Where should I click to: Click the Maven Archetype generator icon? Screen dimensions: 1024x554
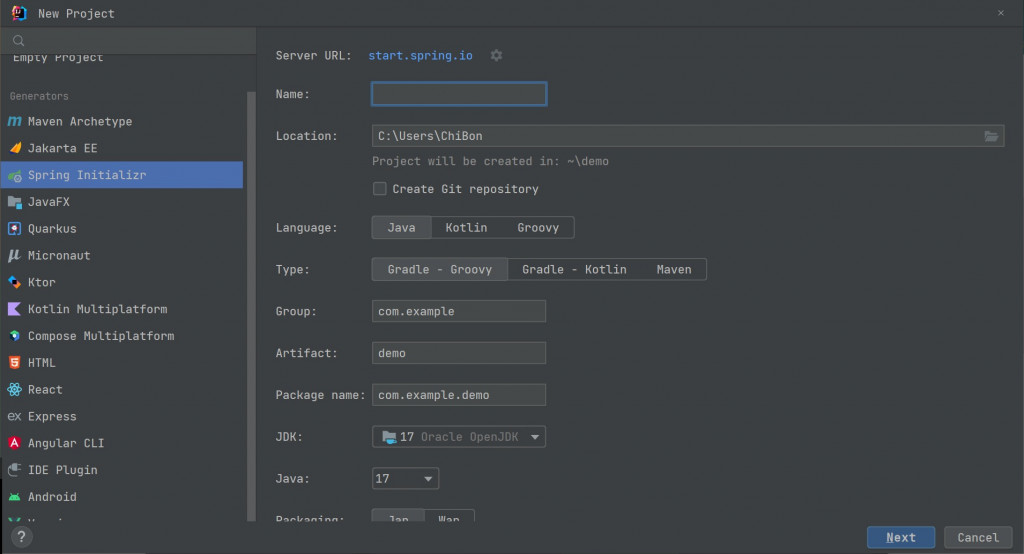[14, 122]
